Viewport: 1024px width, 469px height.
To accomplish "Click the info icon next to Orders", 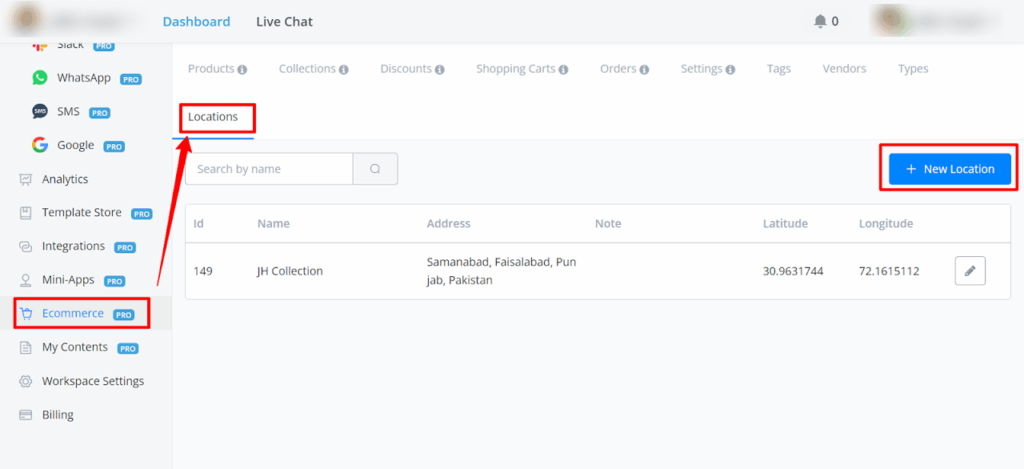I will pos(644,70).
